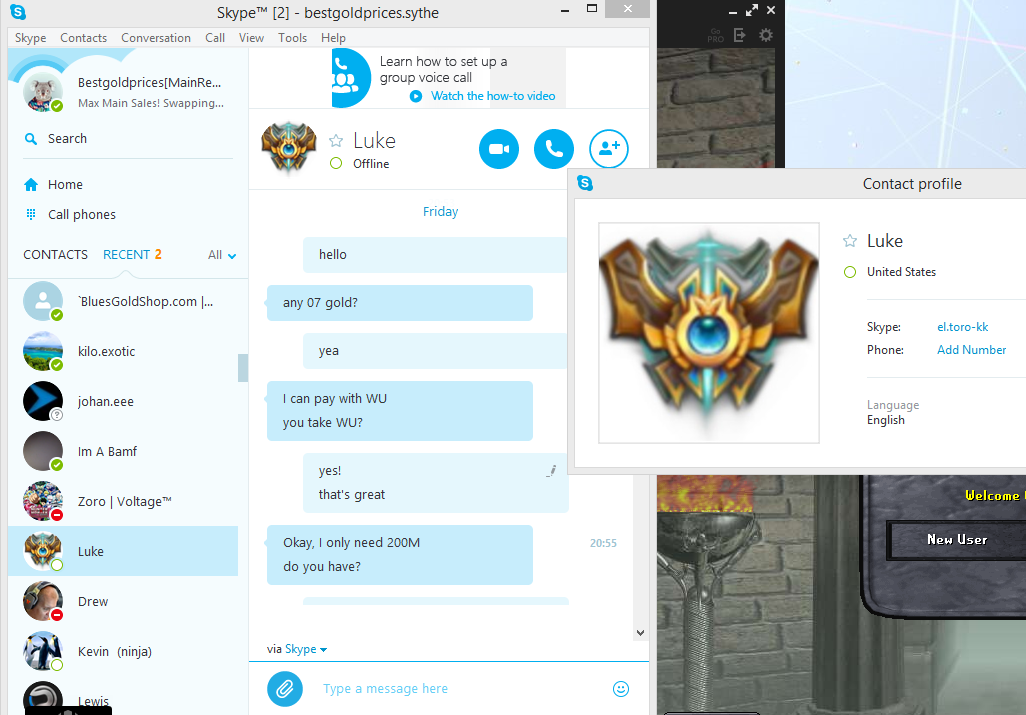The height and width of the screenshot is (715, 1026).
Task: Open the 'All' contacts filter dropdown
Action: 222,255
